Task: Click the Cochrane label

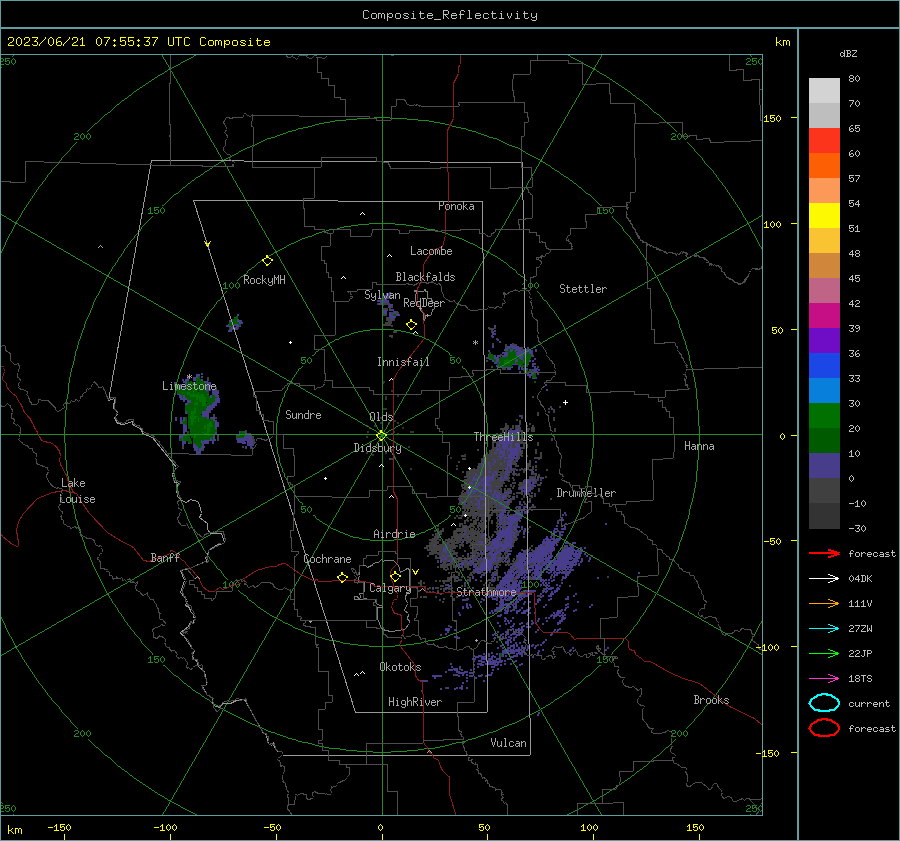Action: [x=327, y=559]
